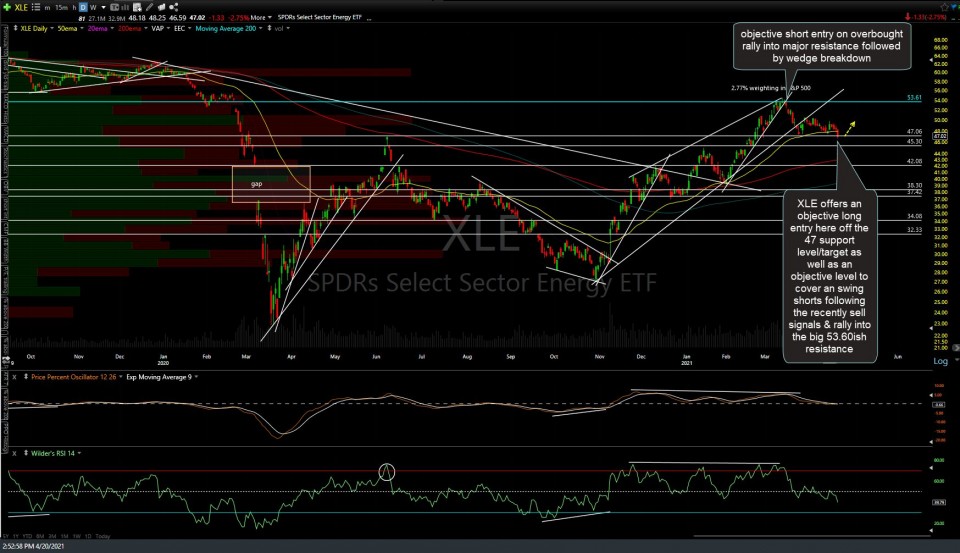Click the -1.33 (-2.75%) change readout
The image size is (960, 553).
[929, 17]
